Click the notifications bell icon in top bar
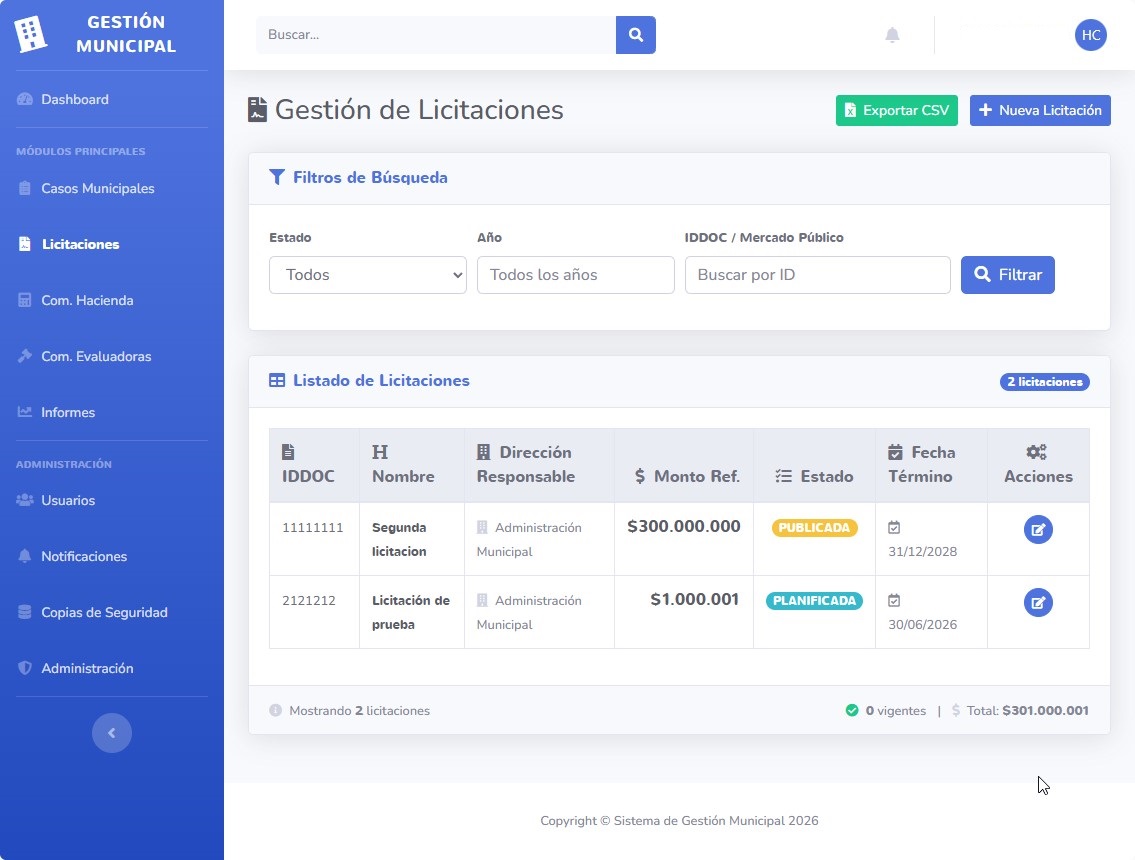The width and height of the screenshot is (1135, 860). pyautogui.click(x=892, y=35)
